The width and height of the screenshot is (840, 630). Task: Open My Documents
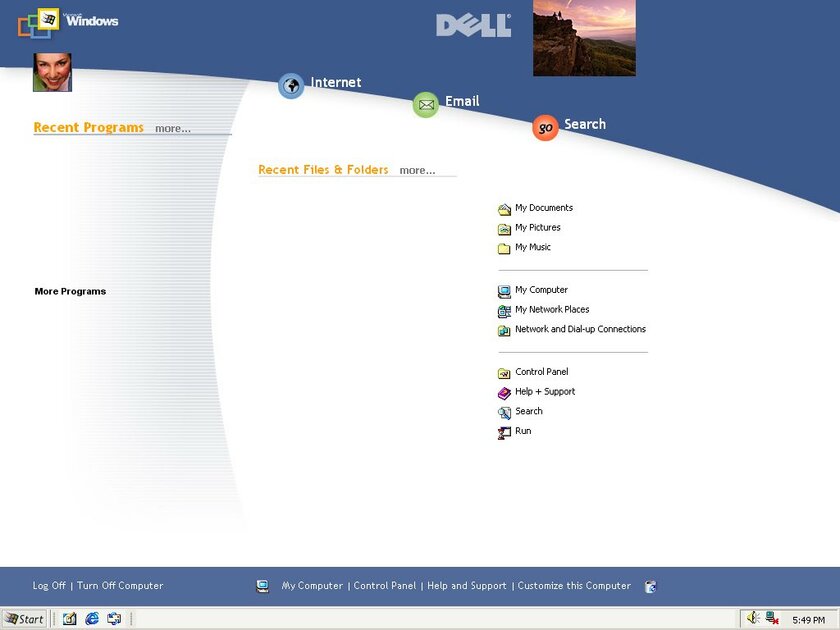[544, 208]
